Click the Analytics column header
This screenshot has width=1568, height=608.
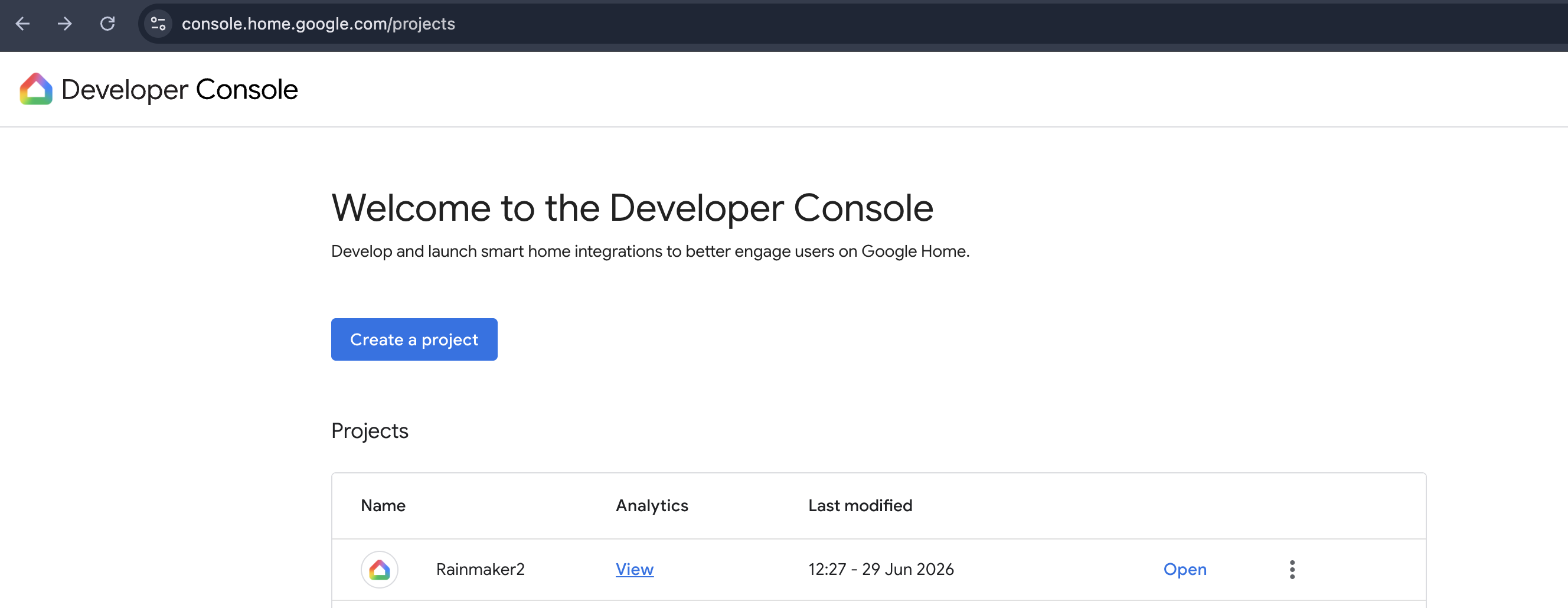coord(652,505)
